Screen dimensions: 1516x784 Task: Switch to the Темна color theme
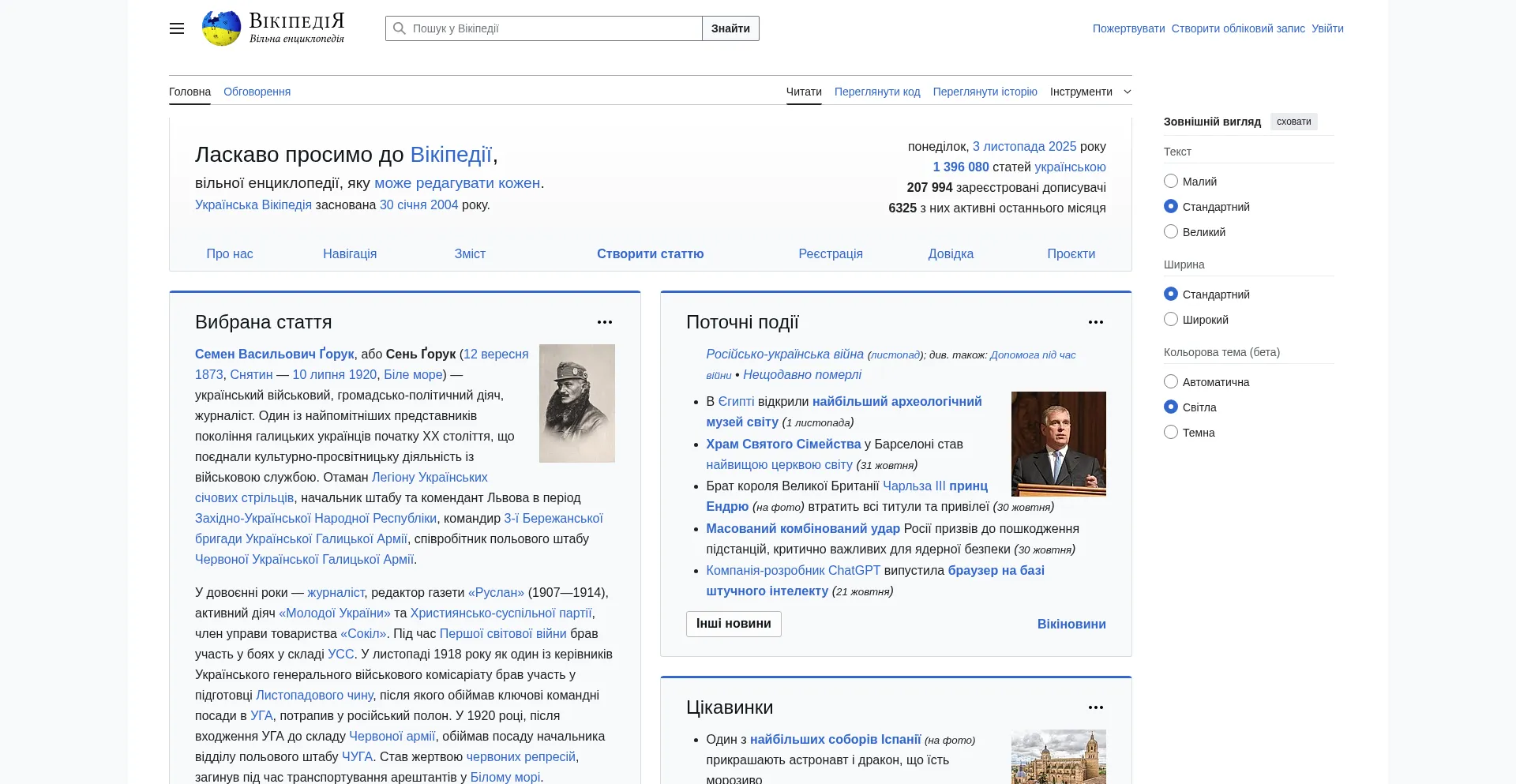[x=1171, y=433]
